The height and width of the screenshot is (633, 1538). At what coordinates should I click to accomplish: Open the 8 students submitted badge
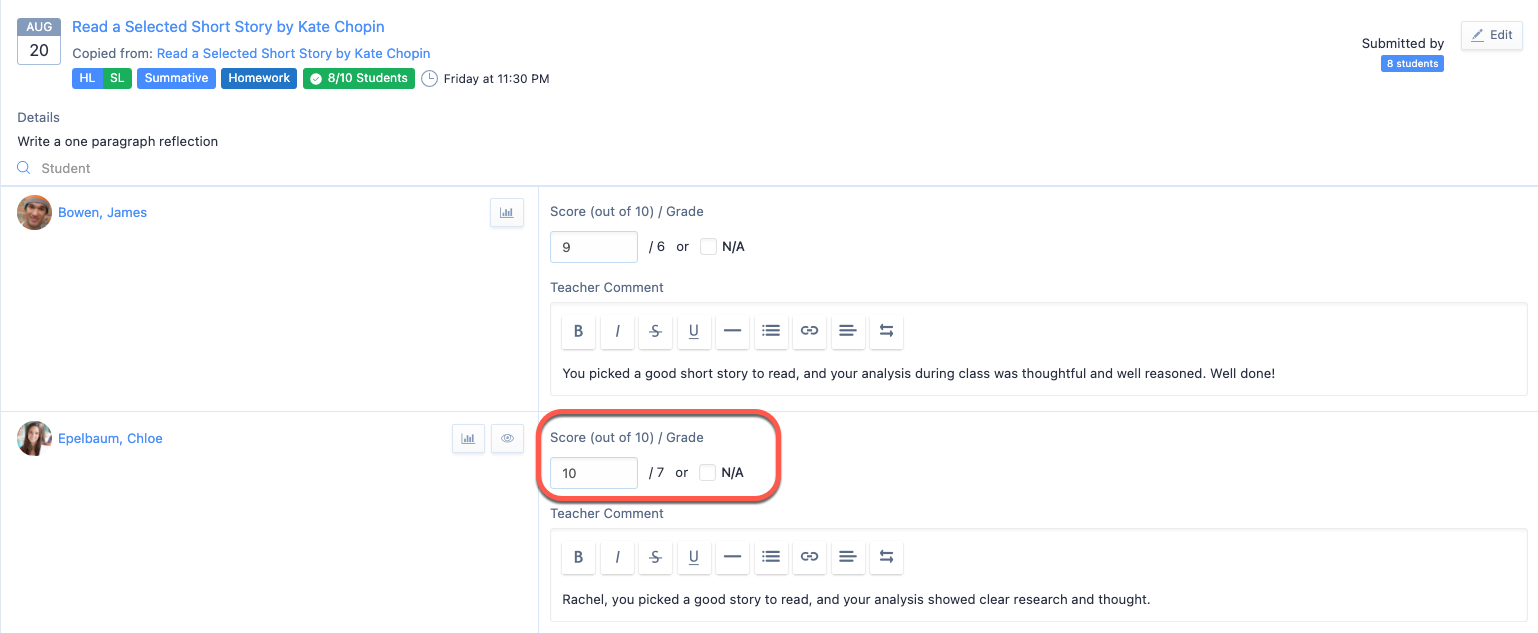coord(1412,63)
